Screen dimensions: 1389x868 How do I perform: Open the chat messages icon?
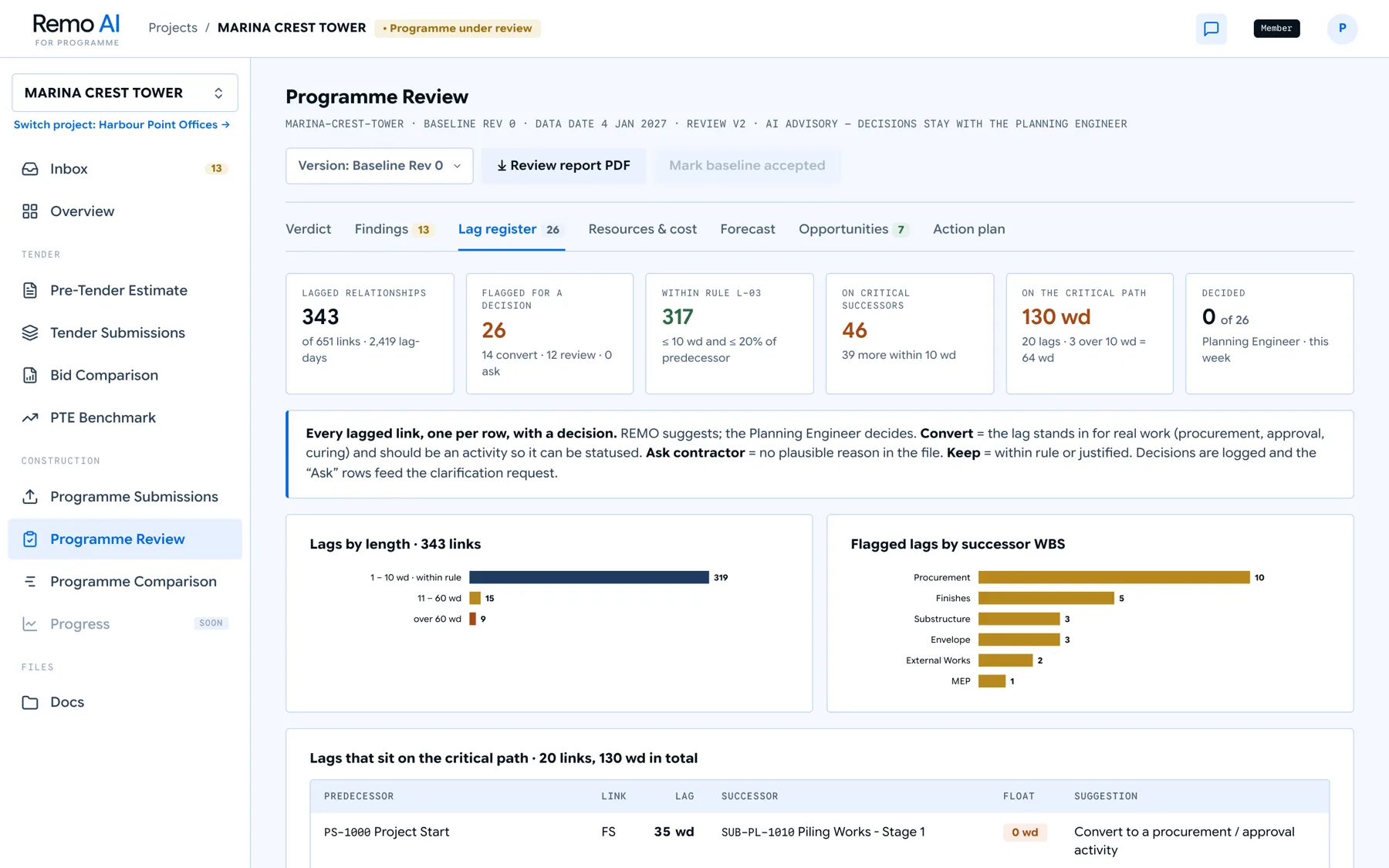pyautogui.click(x=1211, y=29)
